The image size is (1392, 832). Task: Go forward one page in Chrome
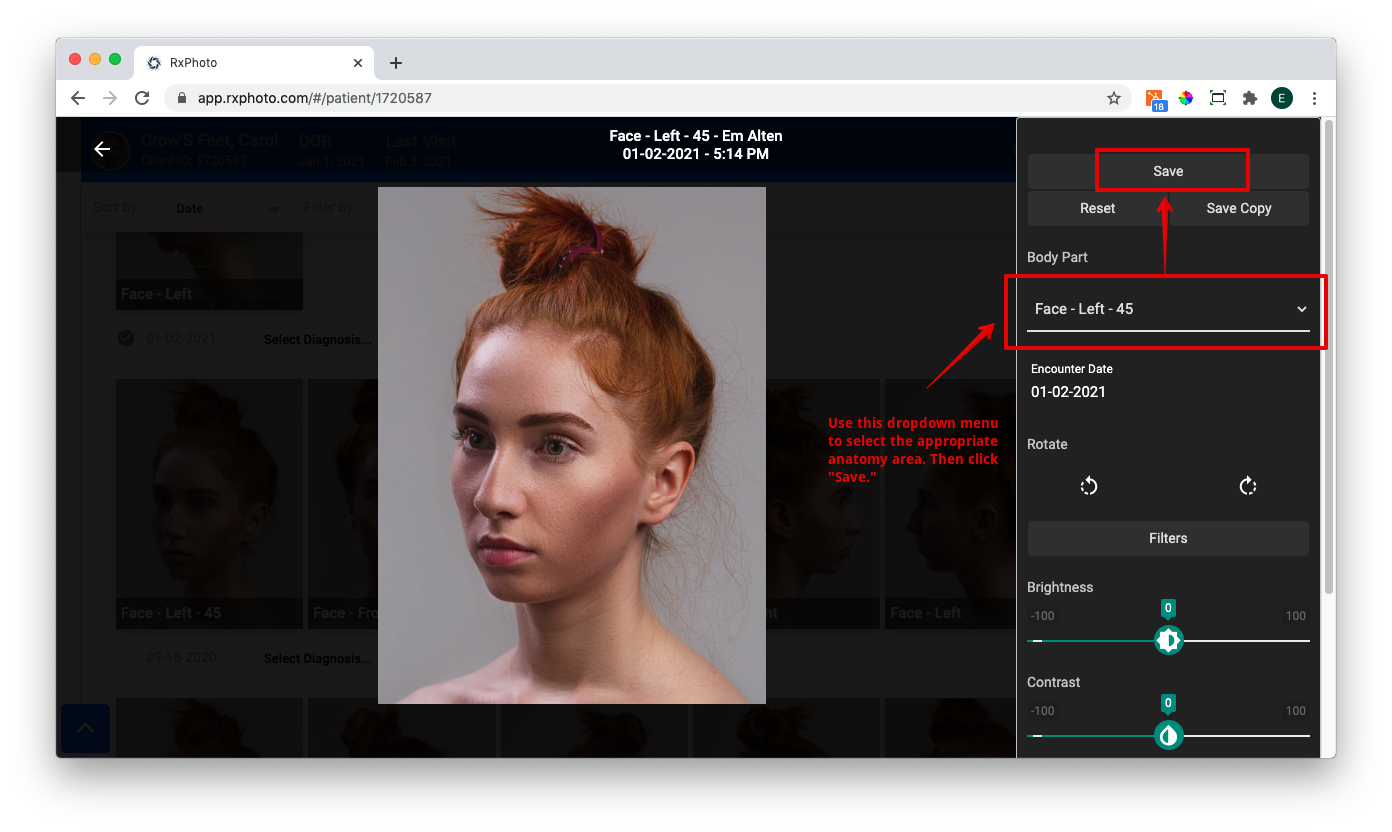click(x=110, y=98)
